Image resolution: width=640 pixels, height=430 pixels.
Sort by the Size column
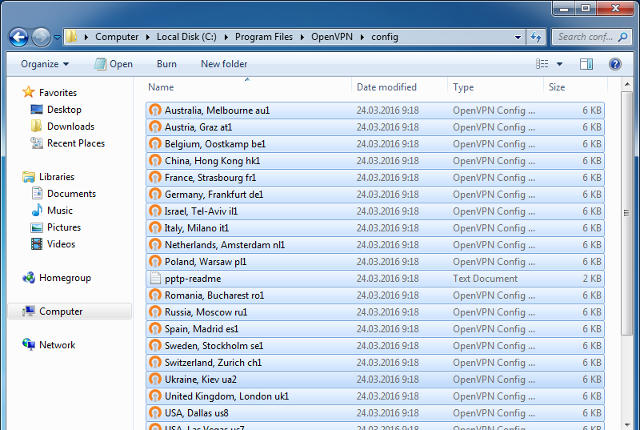coord(576,87)
